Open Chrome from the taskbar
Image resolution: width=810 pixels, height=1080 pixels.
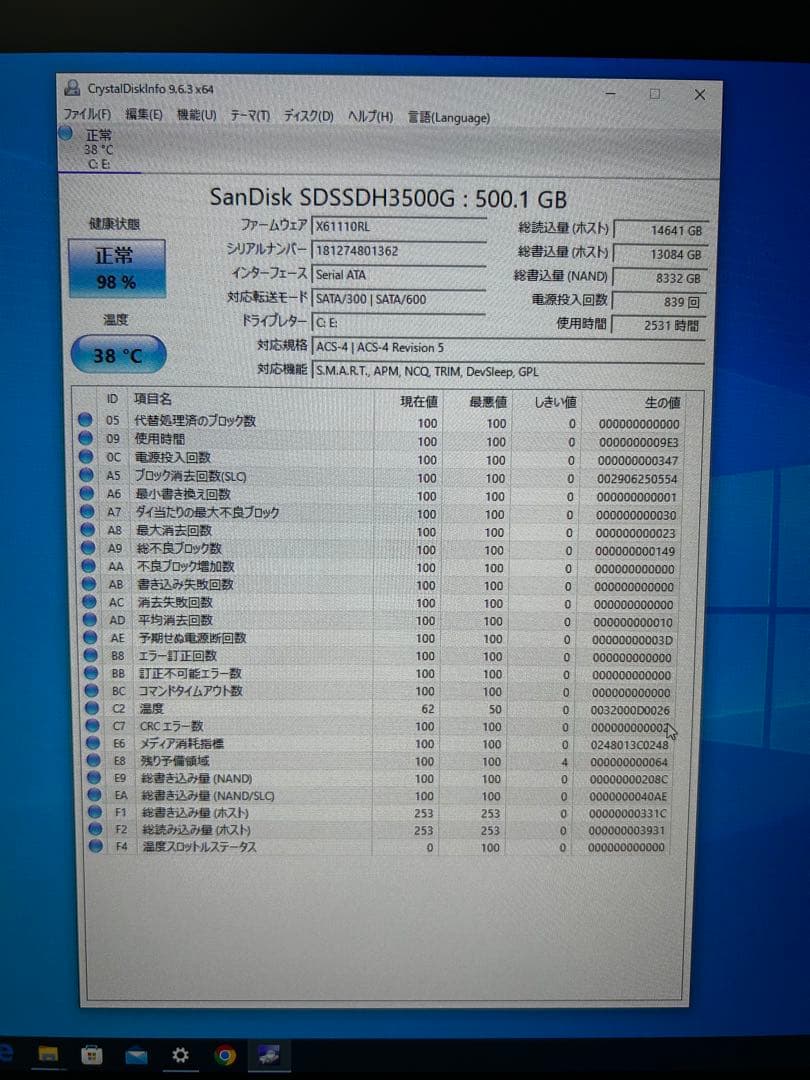coord(224,1055)
